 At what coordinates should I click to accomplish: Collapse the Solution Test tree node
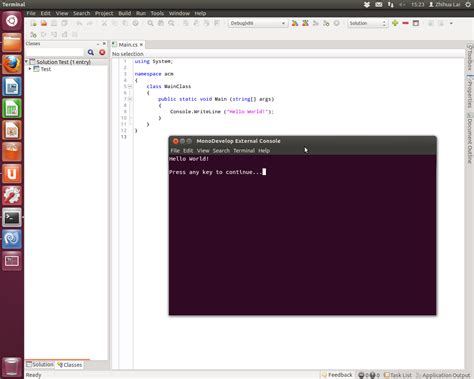coord(27,62)
